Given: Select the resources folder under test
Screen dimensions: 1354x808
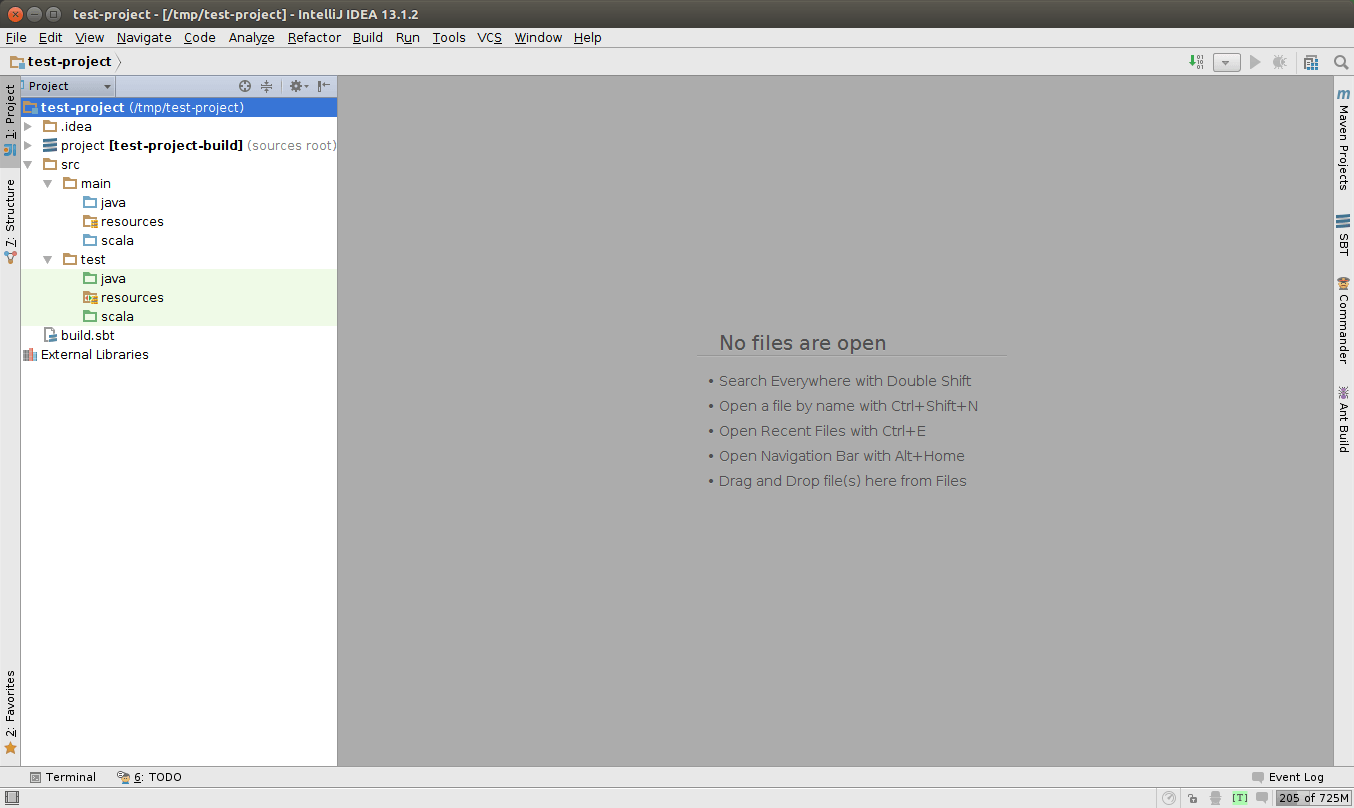Looking at the screenshot, I should pyautogui.click(x=123, y=297).
